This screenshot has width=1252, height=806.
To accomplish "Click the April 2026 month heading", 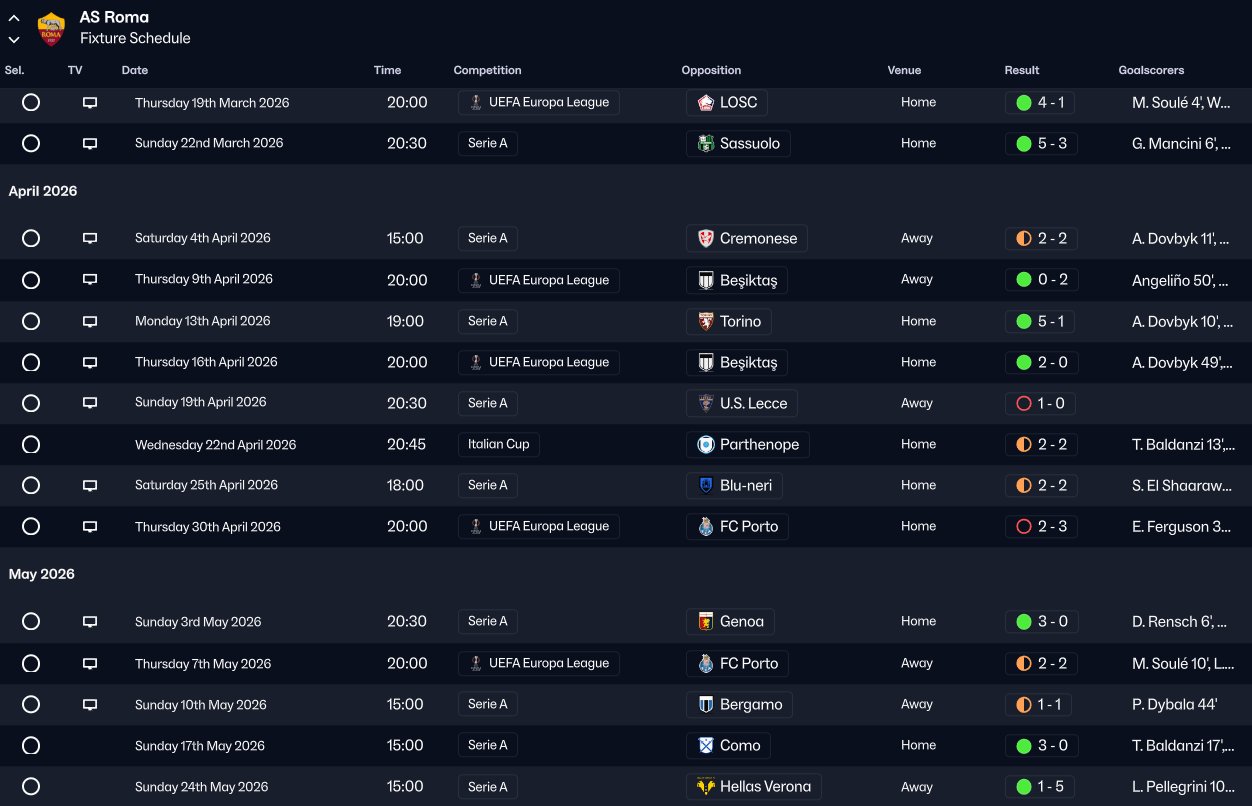I will pyautogui.click(x=43, y=191).
